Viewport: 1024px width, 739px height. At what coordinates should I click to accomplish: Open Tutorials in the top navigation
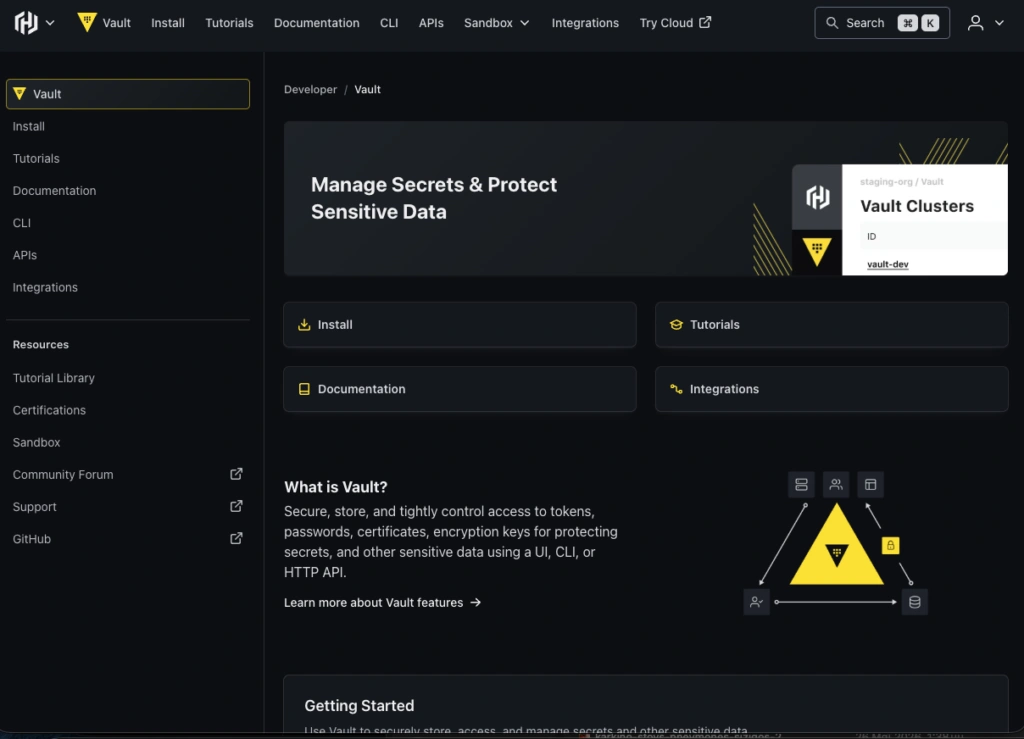click(x=229, y=23)
